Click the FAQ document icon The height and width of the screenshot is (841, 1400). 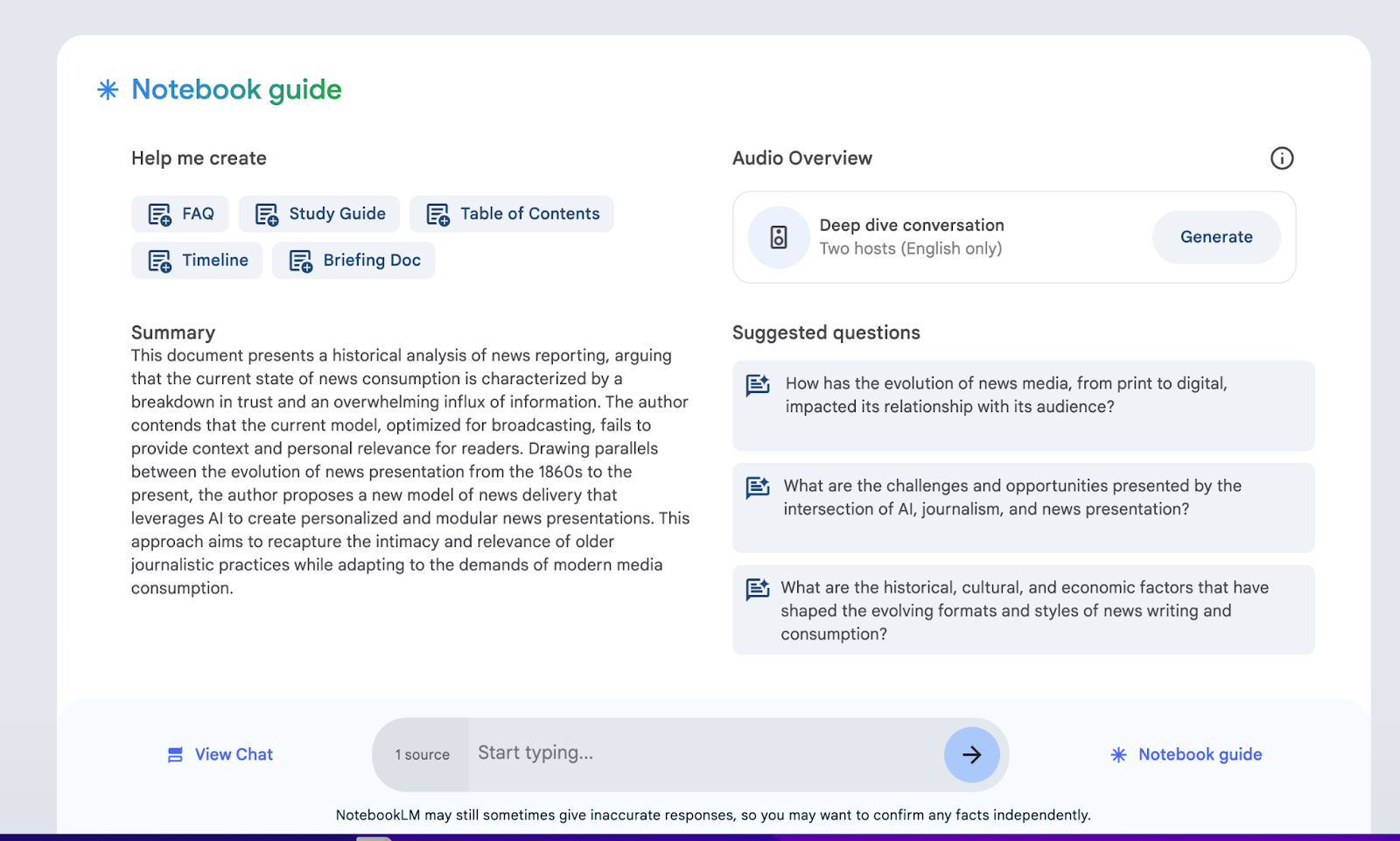(x=159, y=214)
